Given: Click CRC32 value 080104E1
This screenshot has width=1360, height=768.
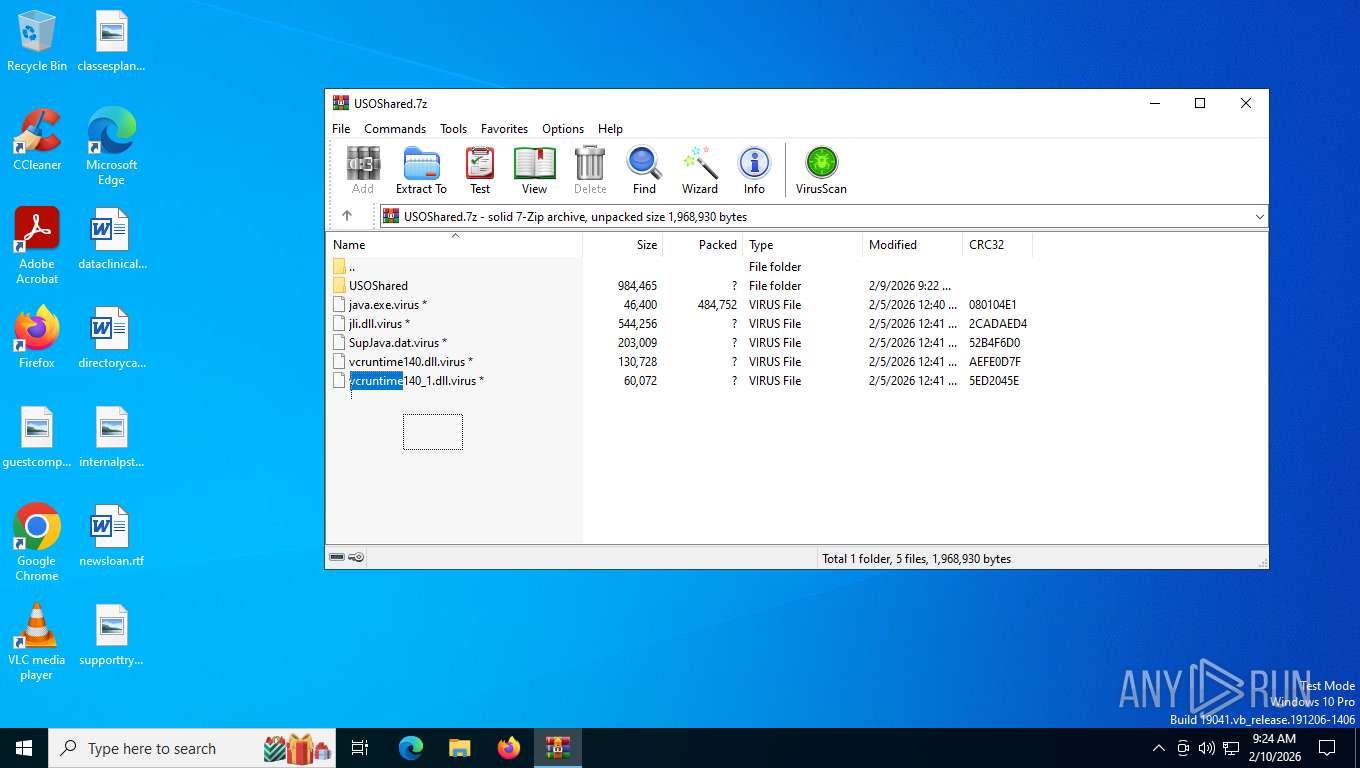Looking at the screenshot, I should click(x=992, y=305).
